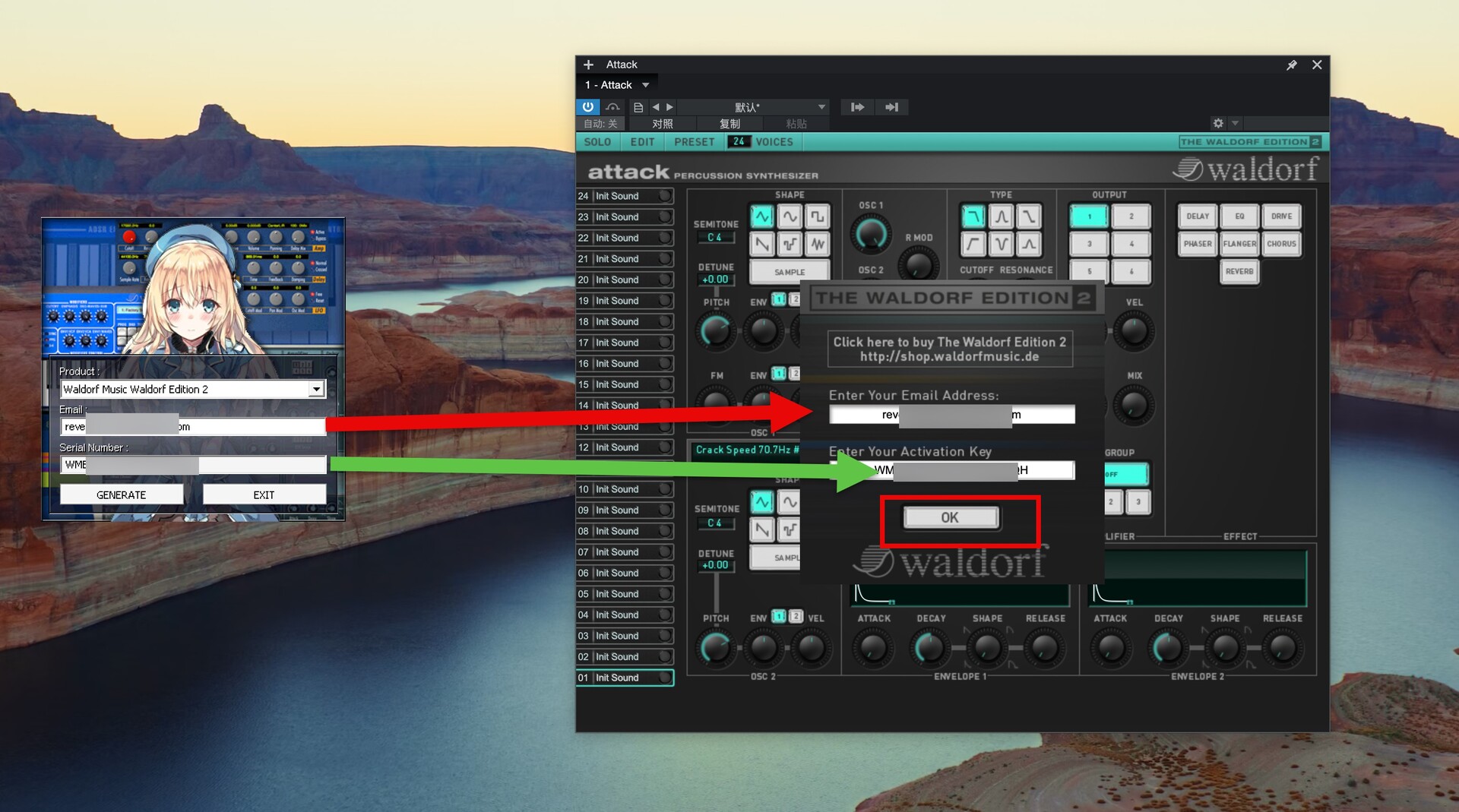Click the first arrow-bar icon right of preset name
Viewport: 1459px width, 812px height.
click(x=857, y=107)
